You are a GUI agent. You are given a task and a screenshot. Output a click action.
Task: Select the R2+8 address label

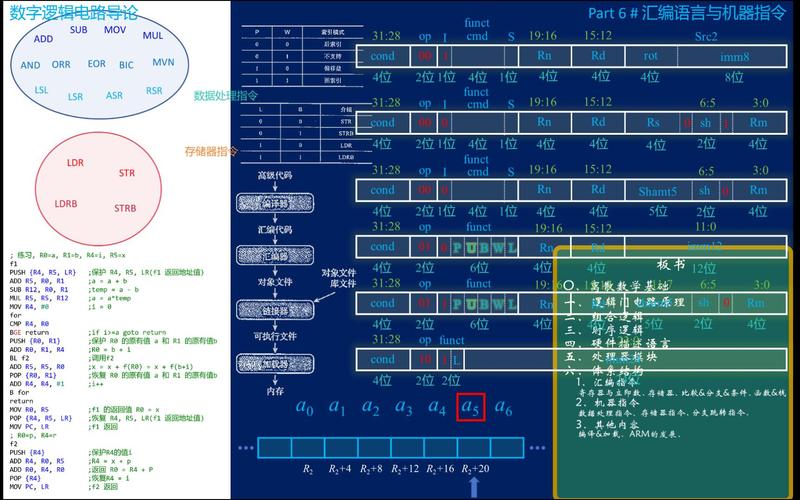coord(371,469)
